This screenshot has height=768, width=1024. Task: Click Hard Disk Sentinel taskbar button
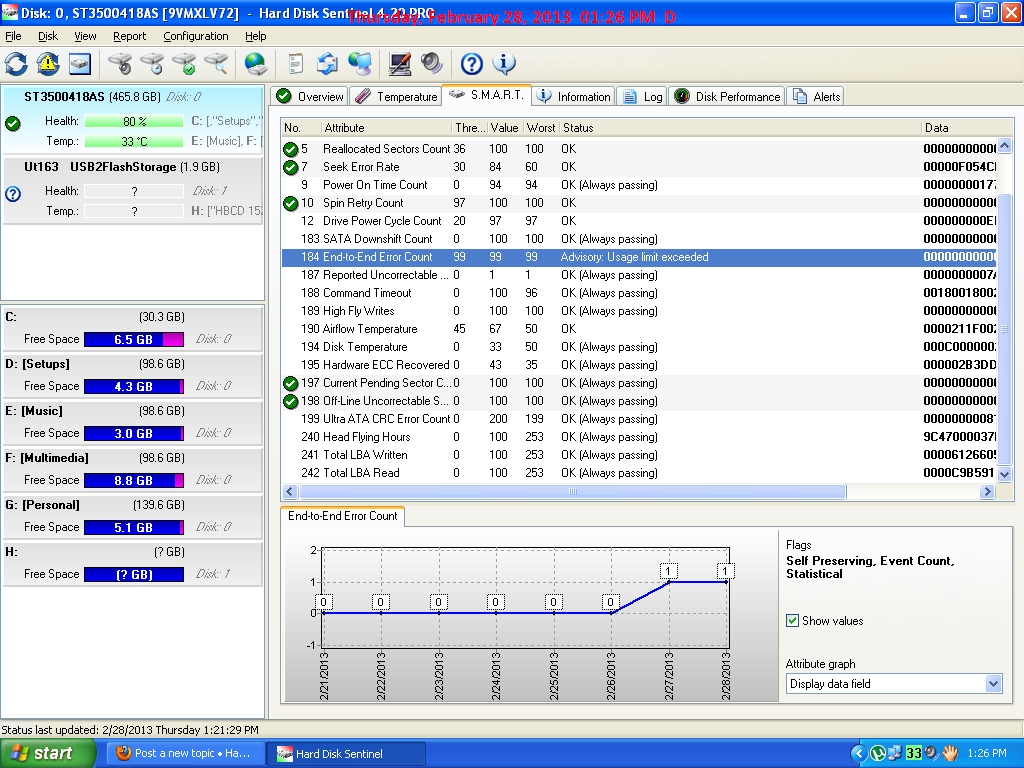[346, 754]
